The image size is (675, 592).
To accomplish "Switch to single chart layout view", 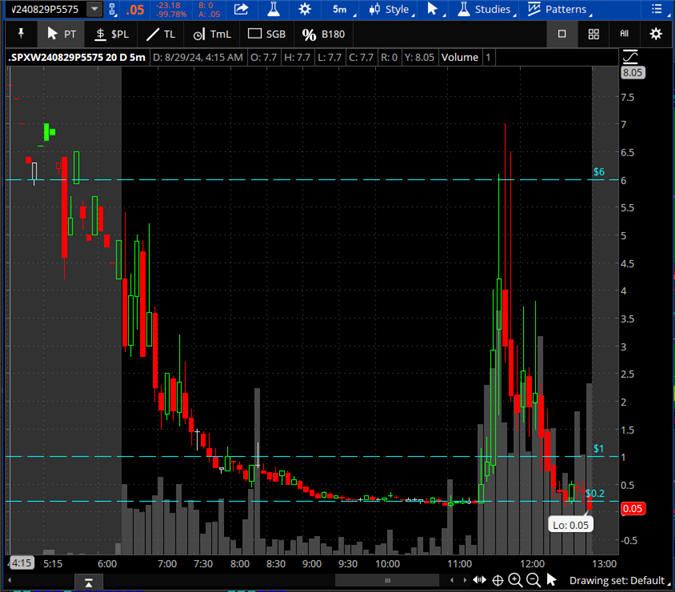I will [562, 34].
